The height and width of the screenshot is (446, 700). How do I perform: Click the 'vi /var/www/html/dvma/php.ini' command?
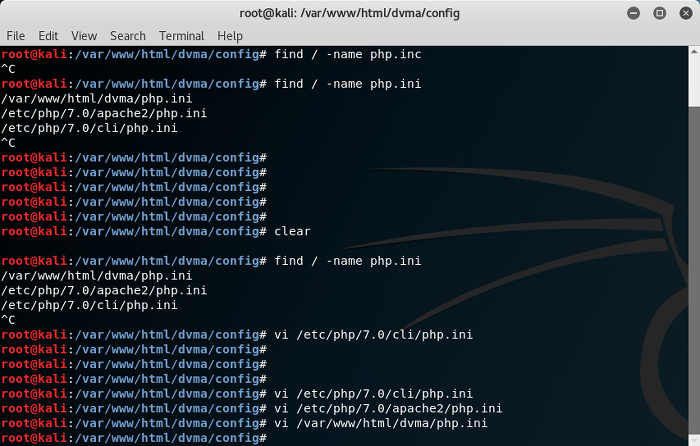point(381,423)
